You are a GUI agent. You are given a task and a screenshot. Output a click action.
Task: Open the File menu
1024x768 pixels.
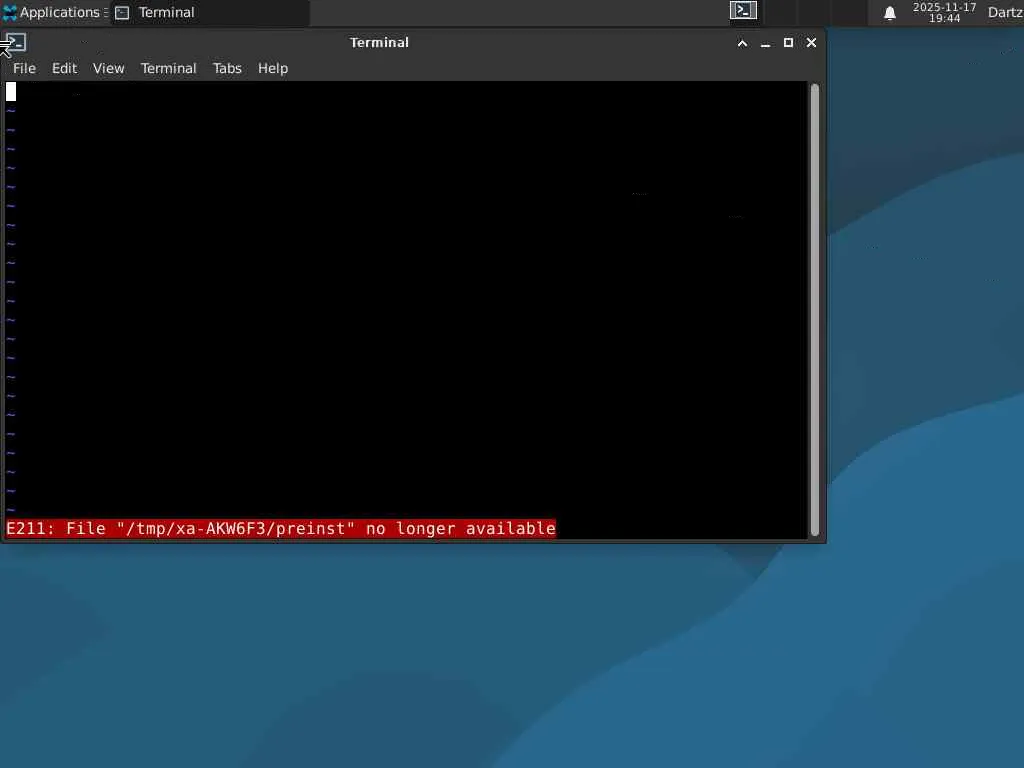pyautogui.click(x=24, y=69)
